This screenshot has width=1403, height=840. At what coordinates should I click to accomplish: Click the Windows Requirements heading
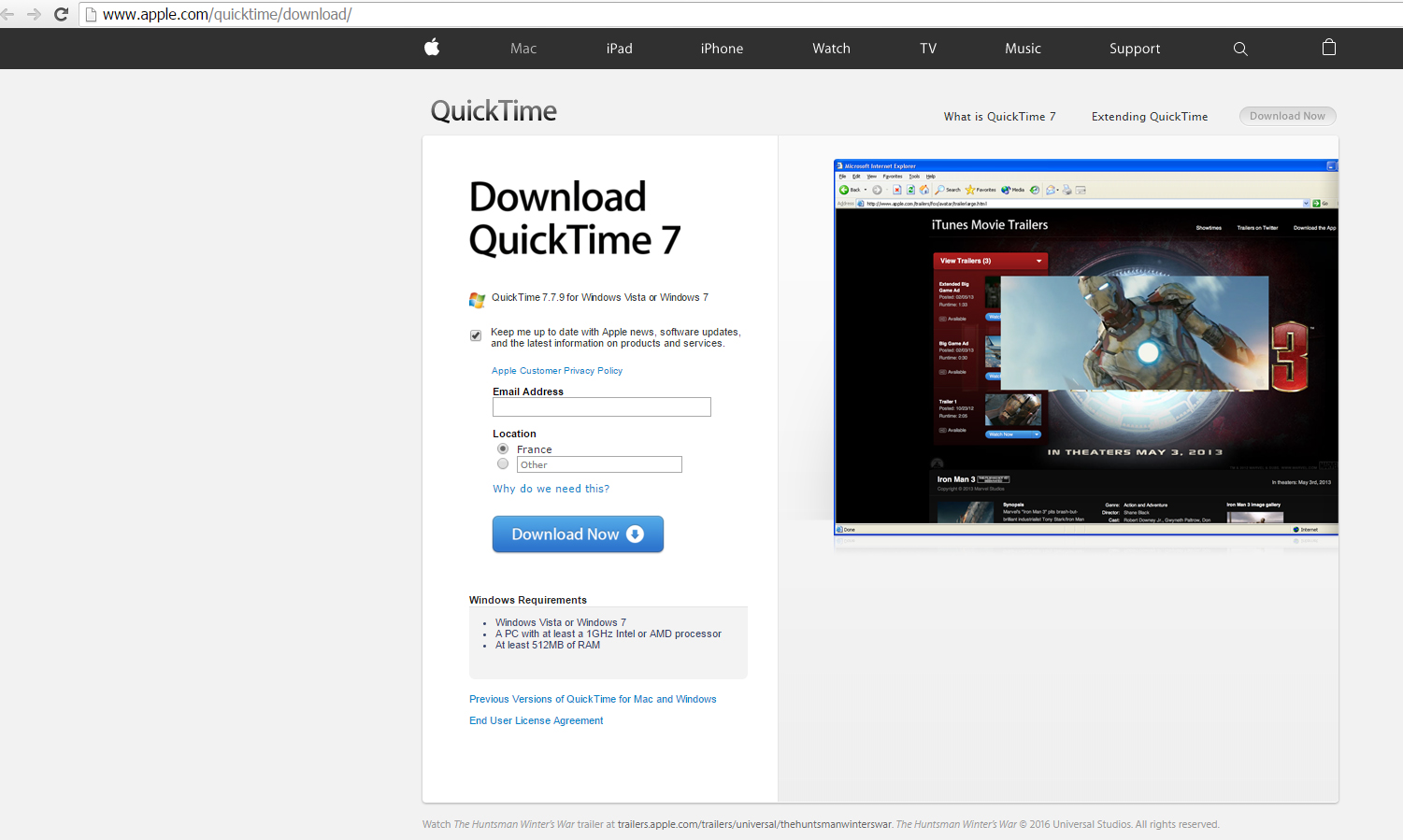coord(528,600)
